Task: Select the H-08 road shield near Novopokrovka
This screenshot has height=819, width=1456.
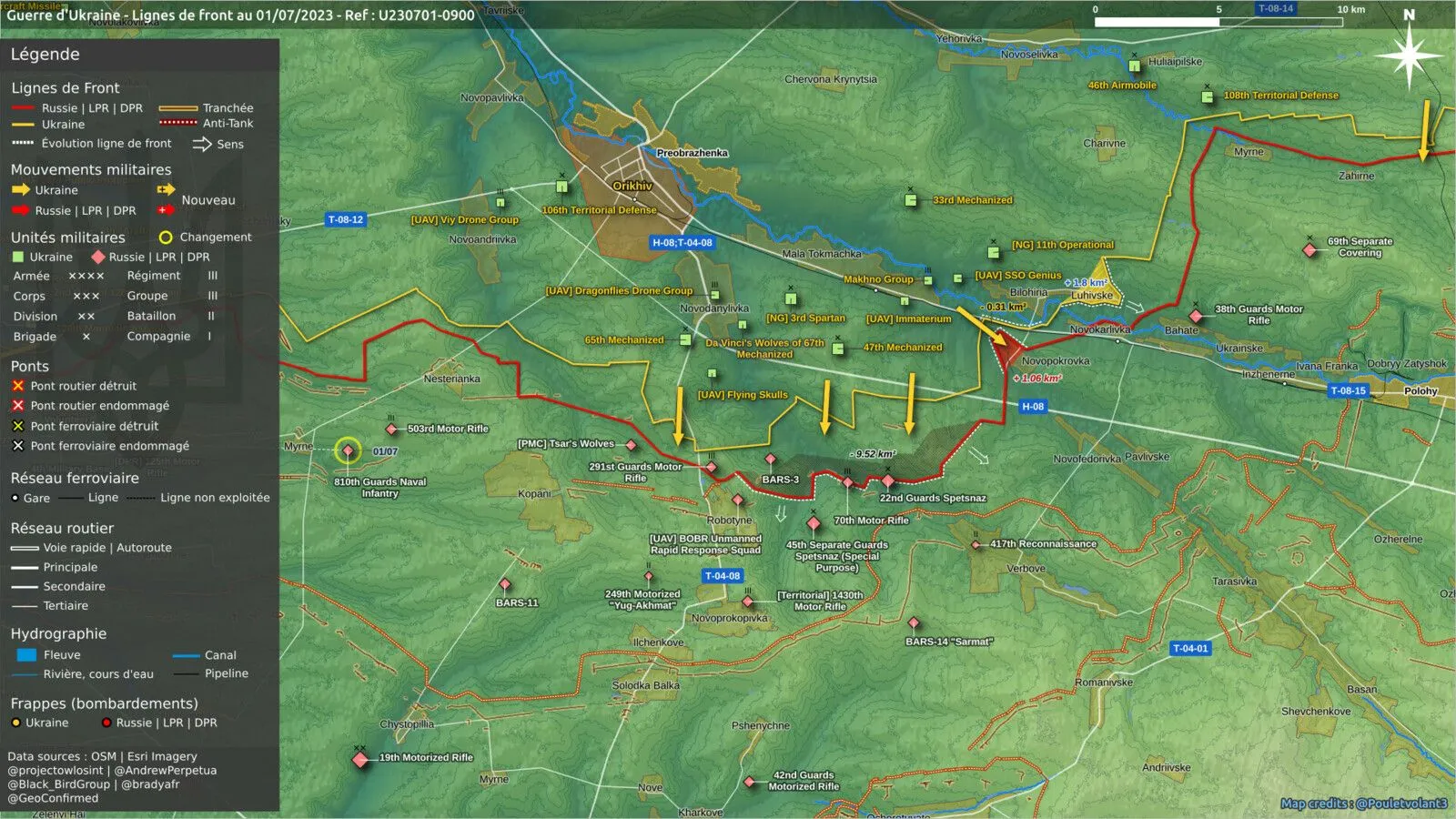Action: click(x=1033, y=407)
